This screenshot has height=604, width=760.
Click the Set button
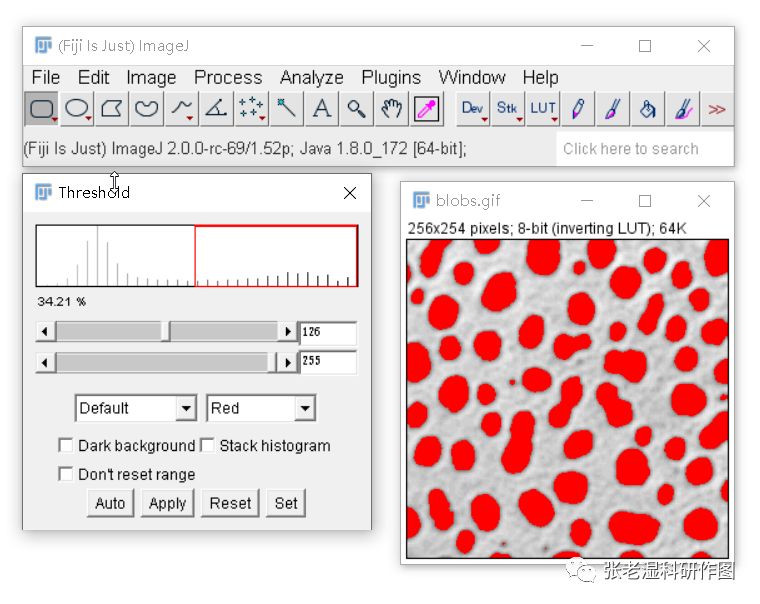click(x=286, y=503)
